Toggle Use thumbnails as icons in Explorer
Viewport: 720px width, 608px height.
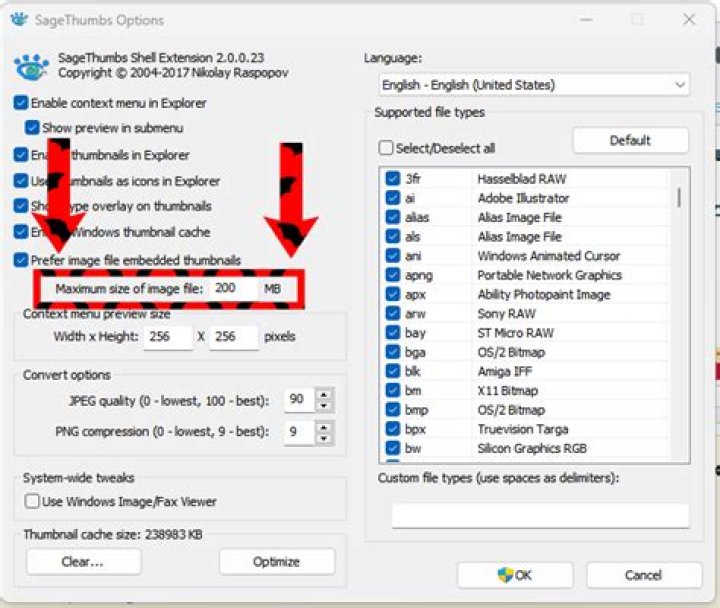[21, 181]
